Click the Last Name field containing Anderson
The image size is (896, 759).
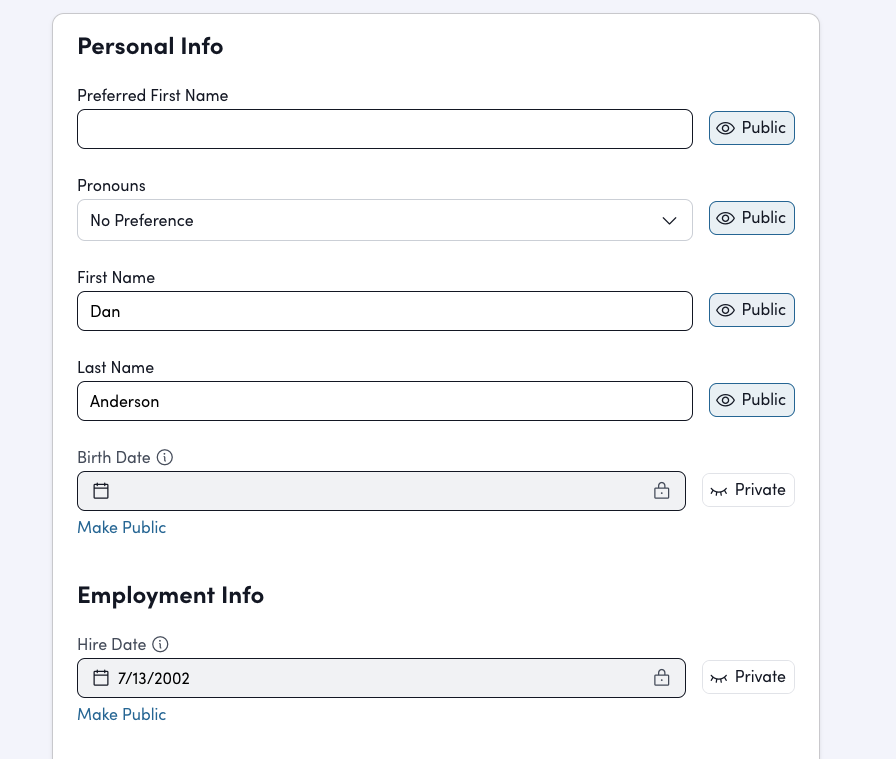(x=384, y=401)
